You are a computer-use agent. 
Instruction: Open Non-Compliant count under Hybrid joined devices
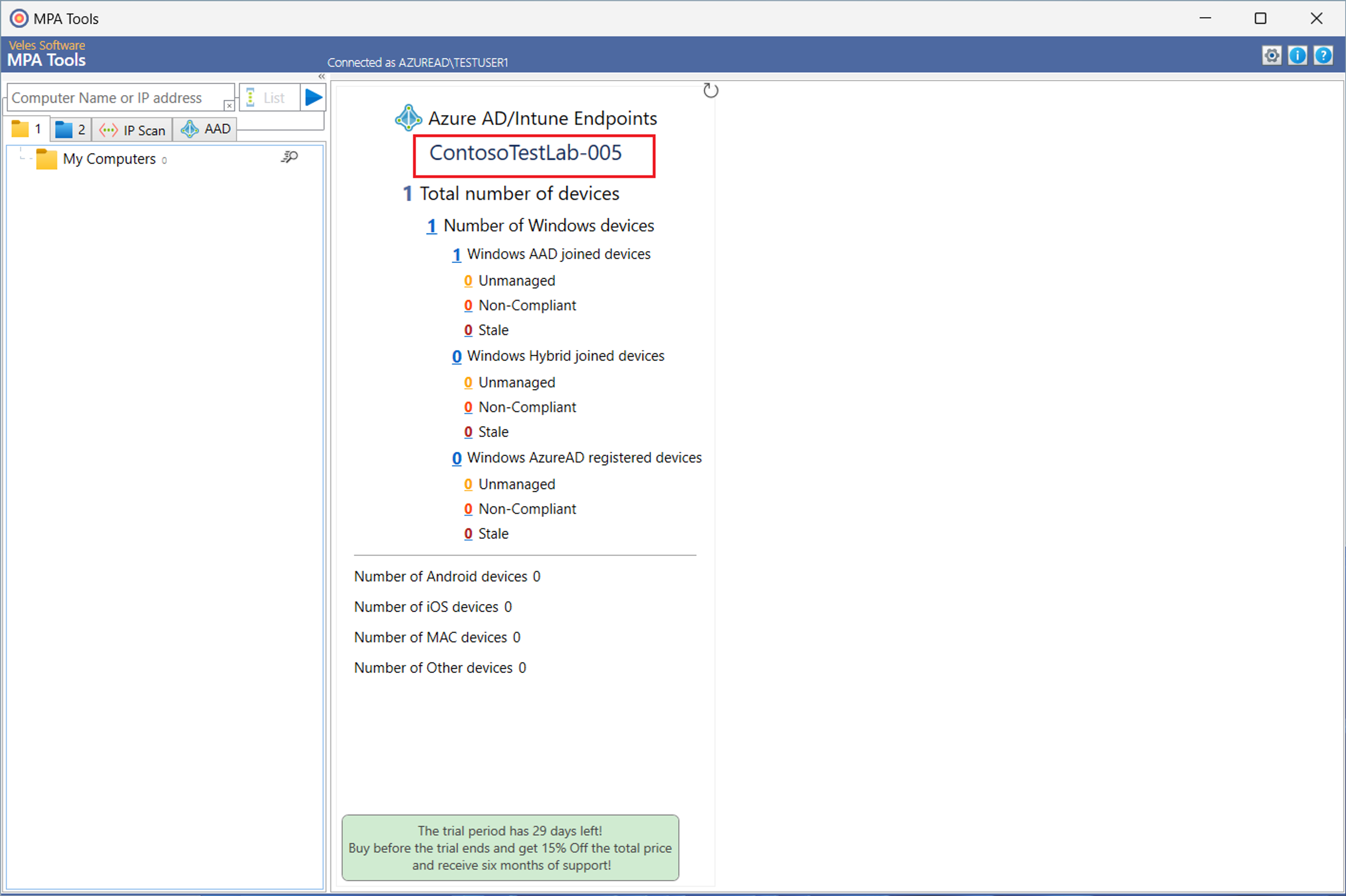[468, 407]
